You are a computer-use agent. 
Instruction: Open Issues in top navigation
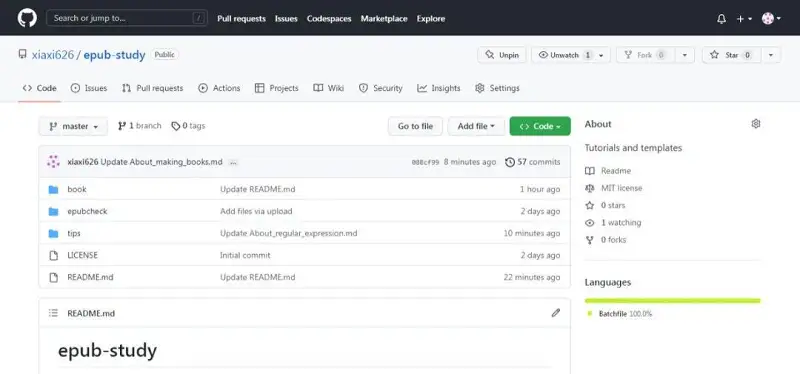[286, 18]
